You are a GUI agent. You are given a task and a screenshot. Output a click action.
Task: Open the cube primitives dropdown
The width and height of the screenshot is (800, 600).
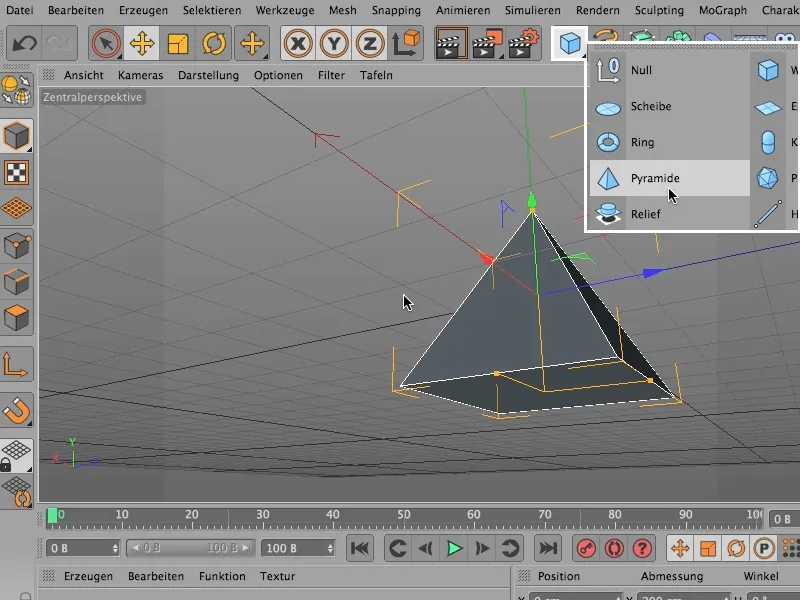(570, 44)
